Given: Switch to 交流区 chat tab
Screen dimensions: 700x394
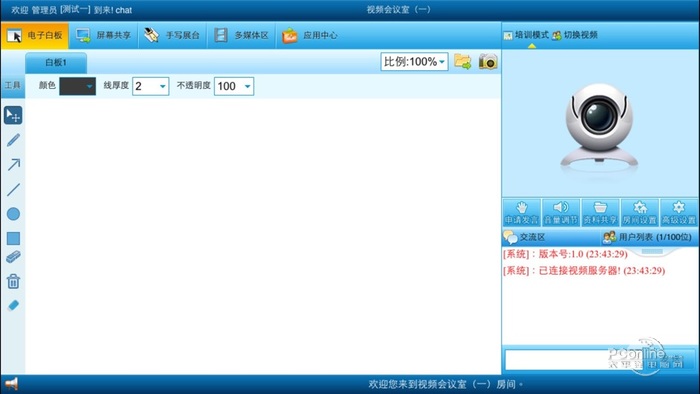Looking at the screenshot, I should (x=525, y=237).
